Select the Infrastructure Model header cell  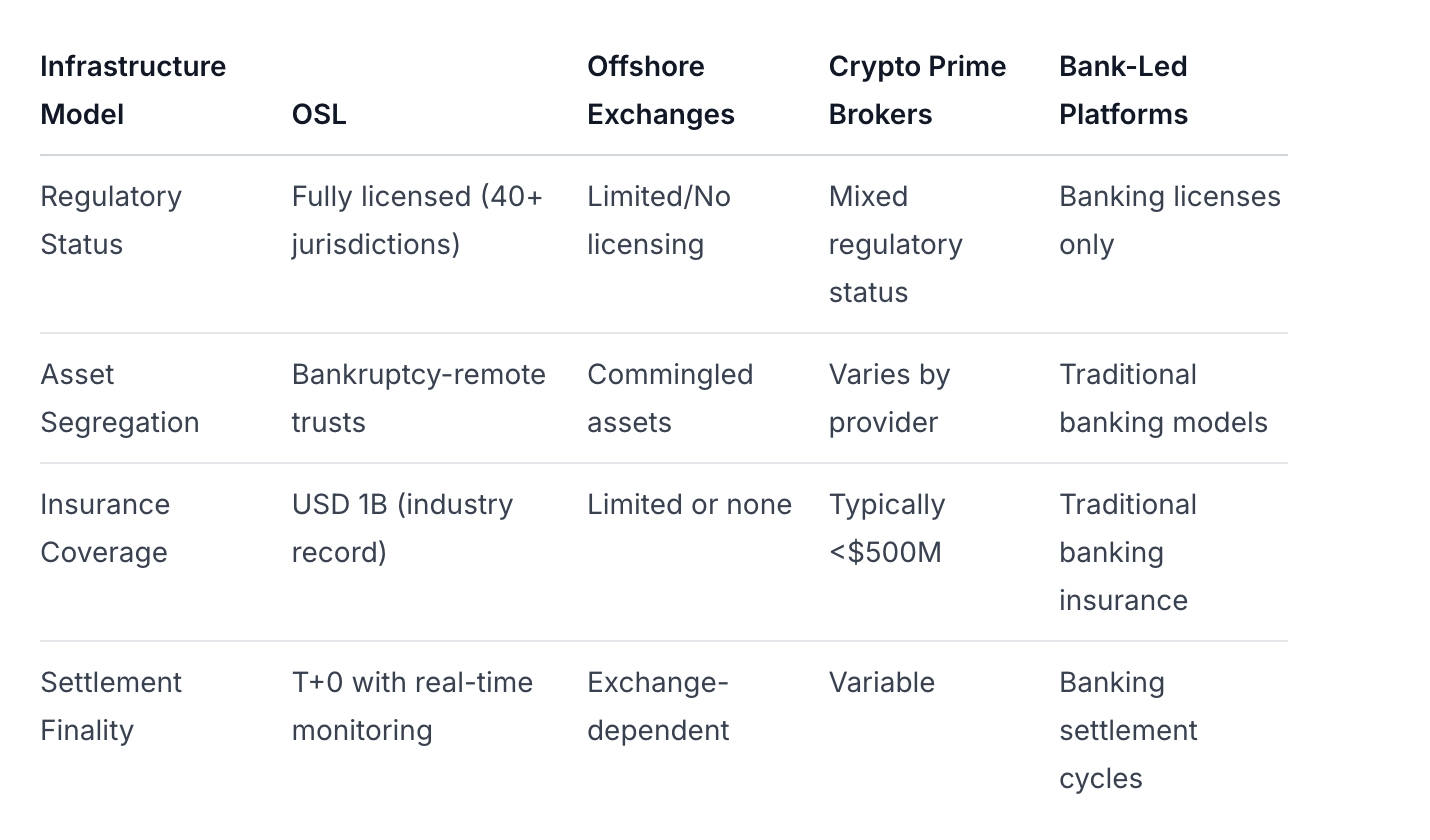click(x=133, y=90)
